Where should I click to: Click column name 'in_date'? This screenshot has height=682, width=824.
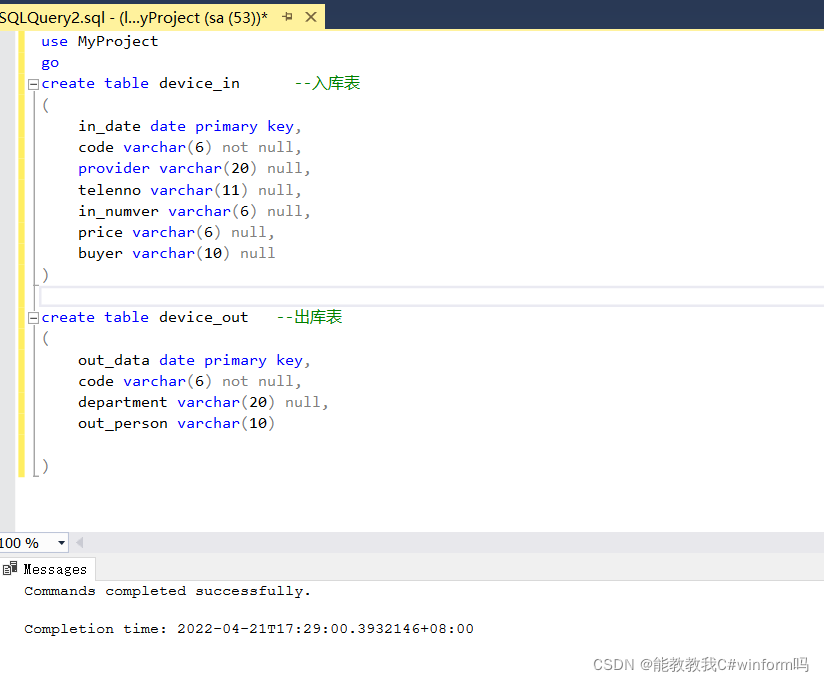[109, 127]
